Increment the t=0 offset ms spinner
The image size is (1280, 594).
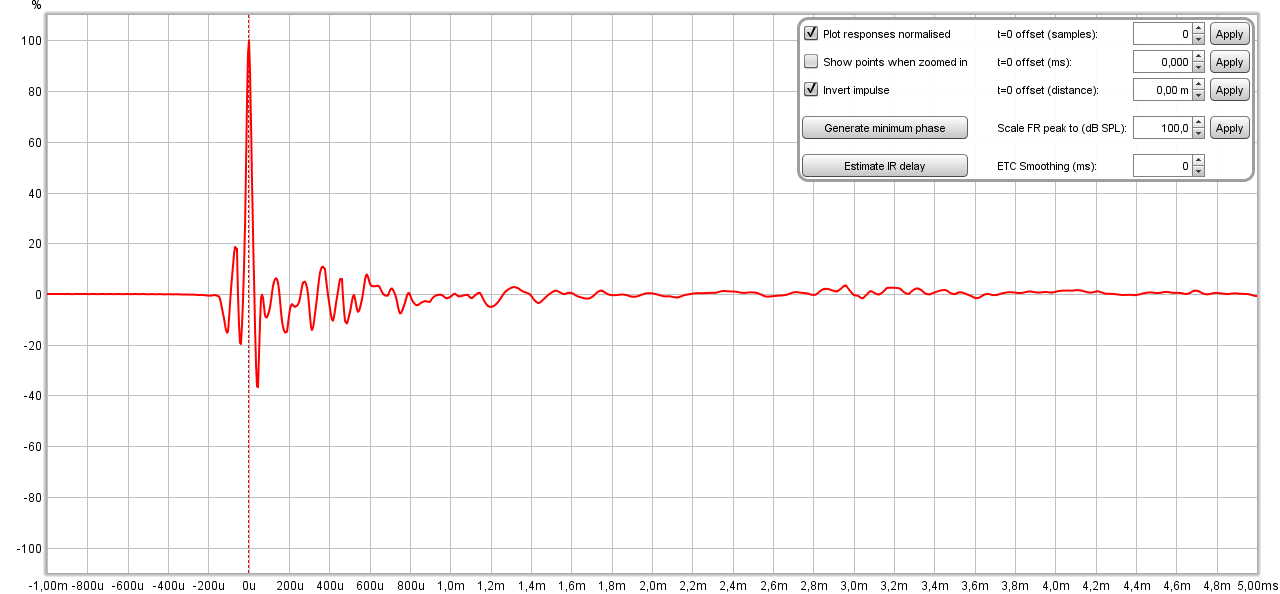pos(1199,57)
